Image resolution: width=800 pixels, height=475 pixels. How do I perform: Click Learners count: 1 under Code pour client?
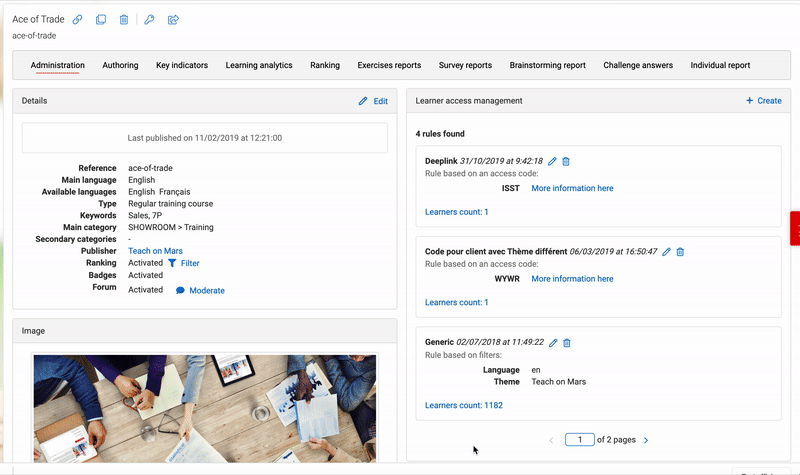tap(457, 303)
